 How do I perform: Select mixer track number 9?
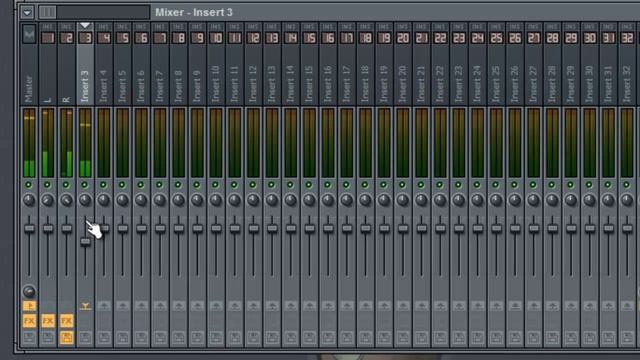tap(198, 38)
